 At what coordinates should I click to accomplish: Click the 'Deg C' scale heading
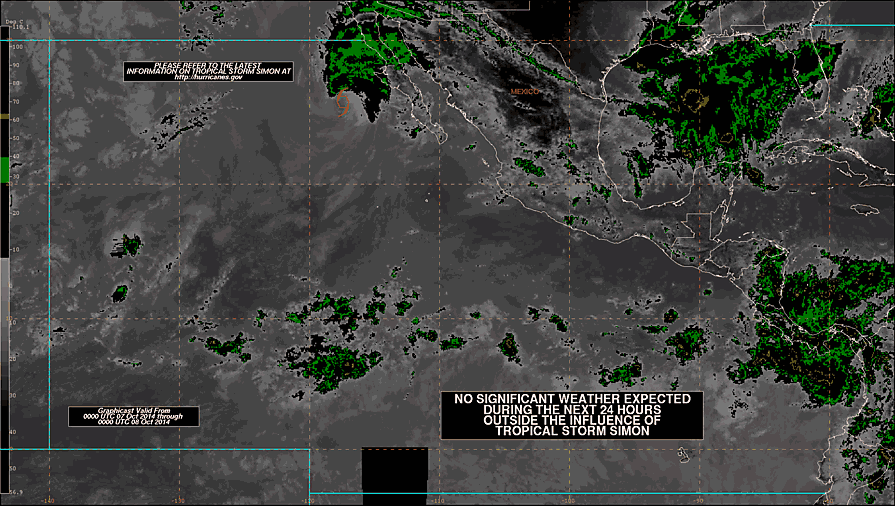click(14, 22)
